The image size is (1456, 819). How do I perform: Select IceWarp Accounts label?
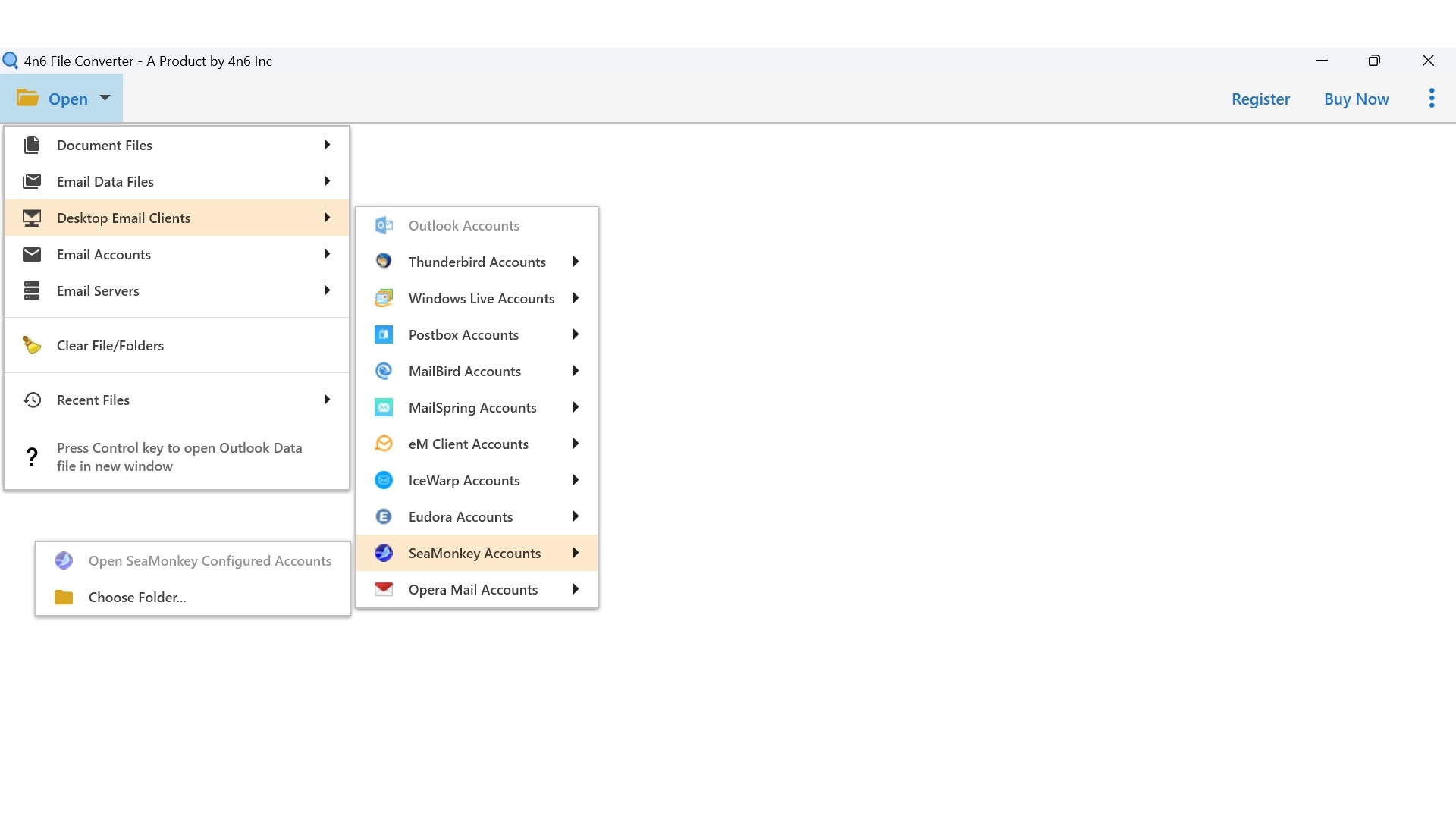coord(464,480)
